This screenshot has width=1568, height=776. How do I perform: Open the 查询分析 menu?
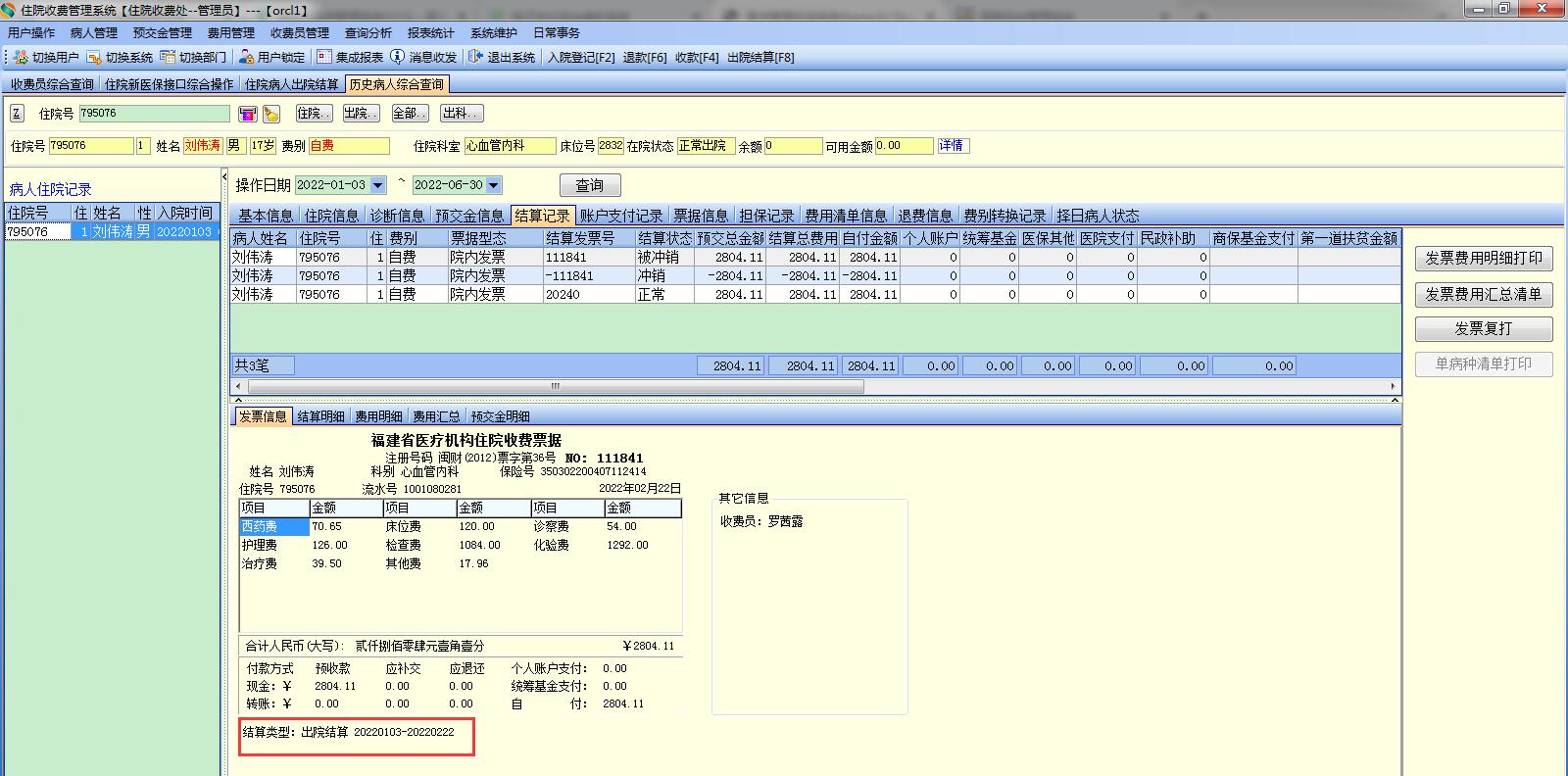click(368, 33)
